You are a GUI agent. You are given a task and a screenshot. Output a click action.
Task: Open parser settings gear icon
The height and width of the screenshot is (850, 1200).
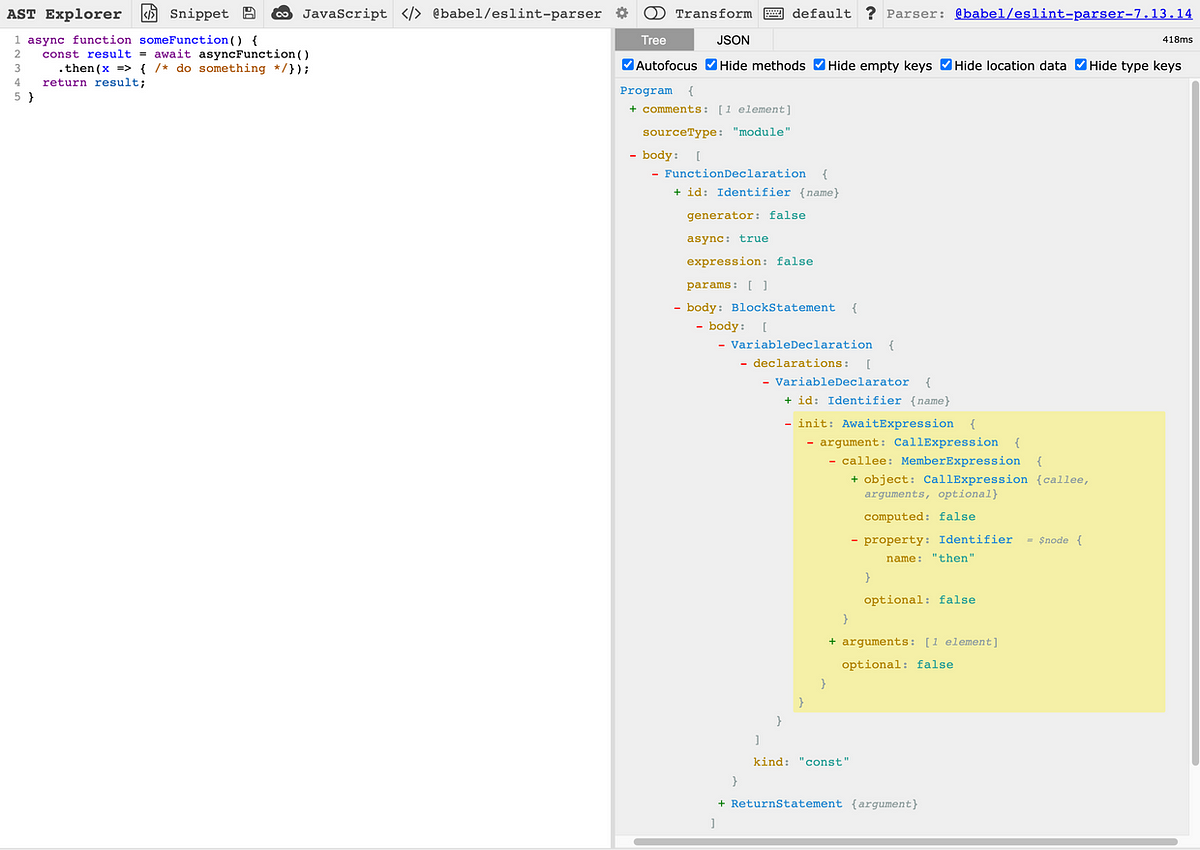pyautogui.click(x=622, y=13)
